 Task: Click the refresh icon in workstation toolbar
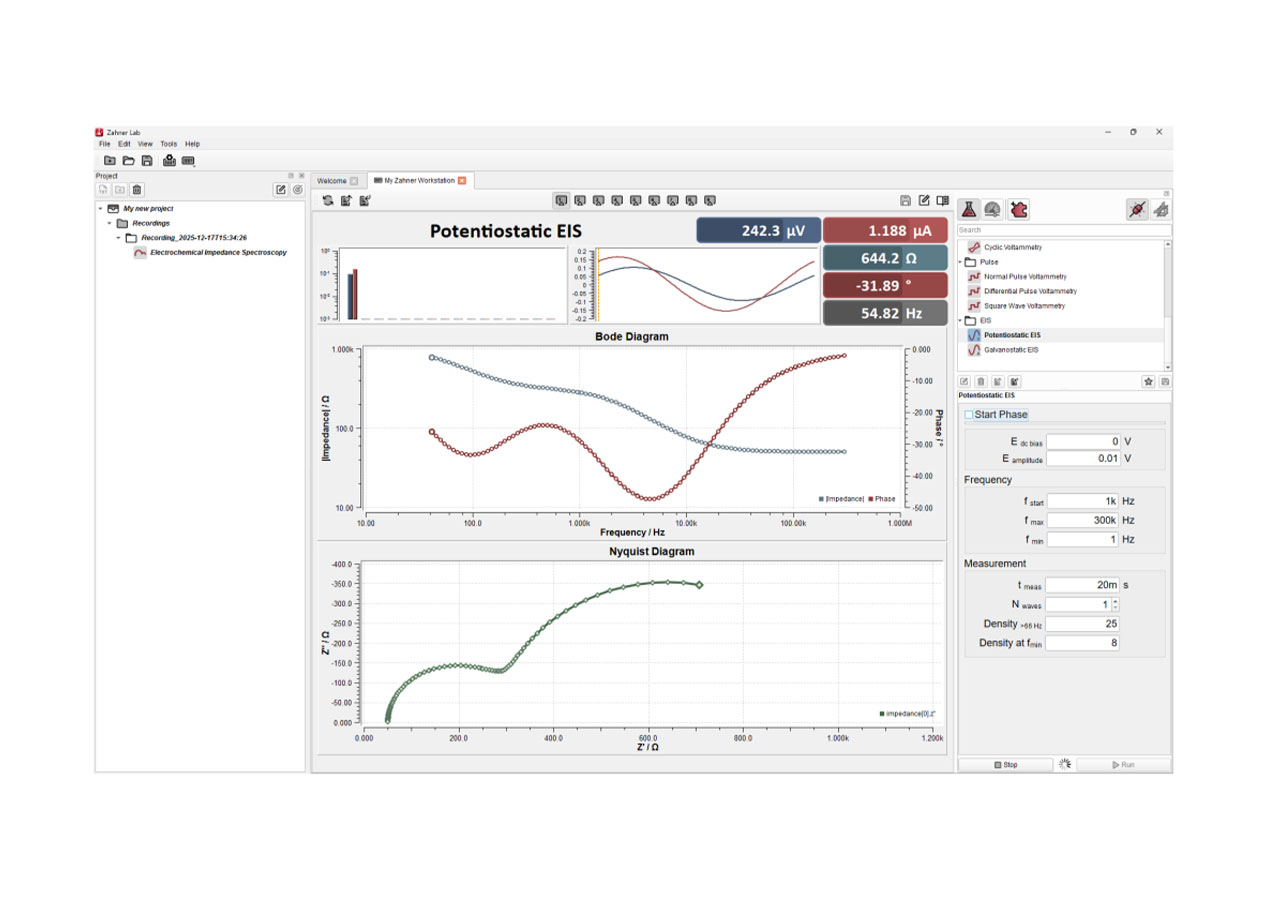327,201
